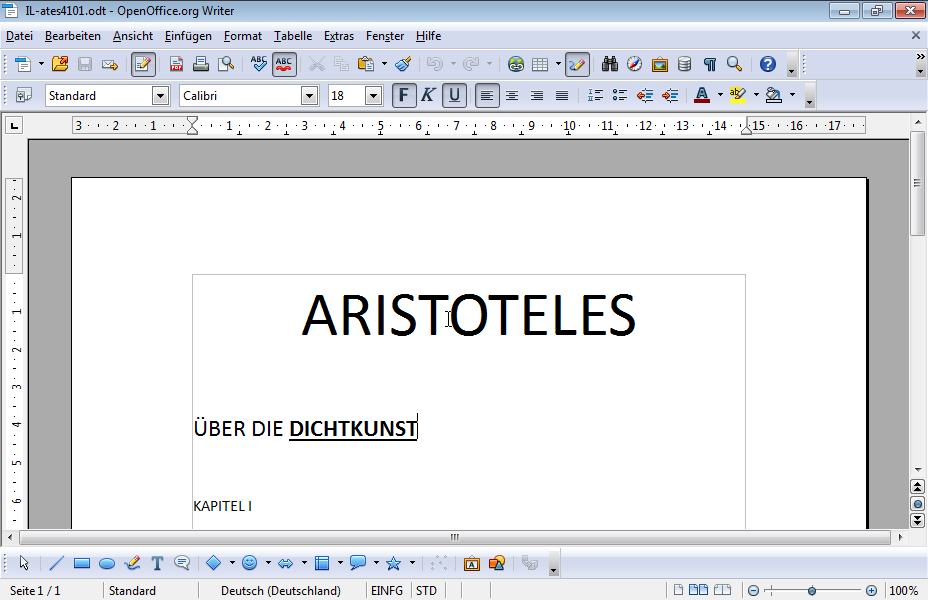The height and width of the screenshot is (600, 928).
Task: Open the Datei menu
Action: pyautogui.click(x=19, y=36)
